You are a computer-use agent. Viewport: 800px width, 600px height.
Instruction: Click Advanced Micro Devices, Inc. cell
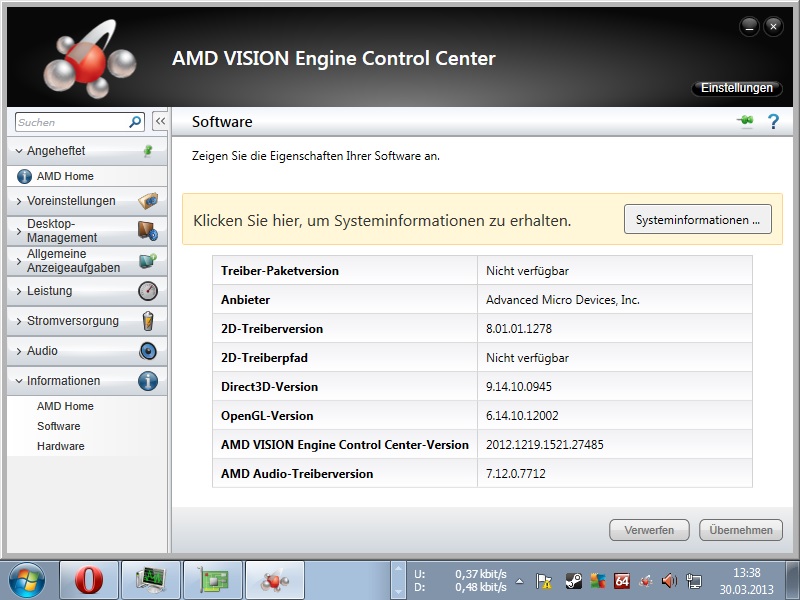tap(614, 299)
